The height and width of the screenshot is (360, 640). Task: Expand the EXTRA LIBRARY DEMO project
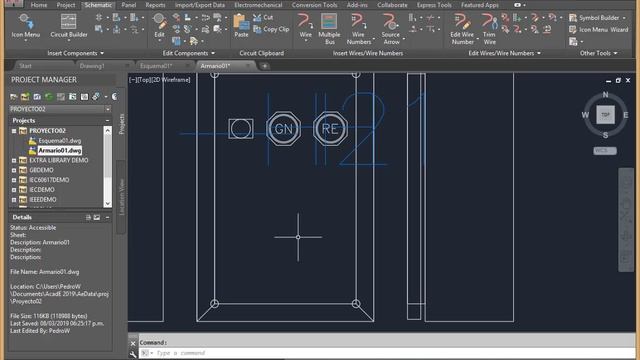point(14,160)
